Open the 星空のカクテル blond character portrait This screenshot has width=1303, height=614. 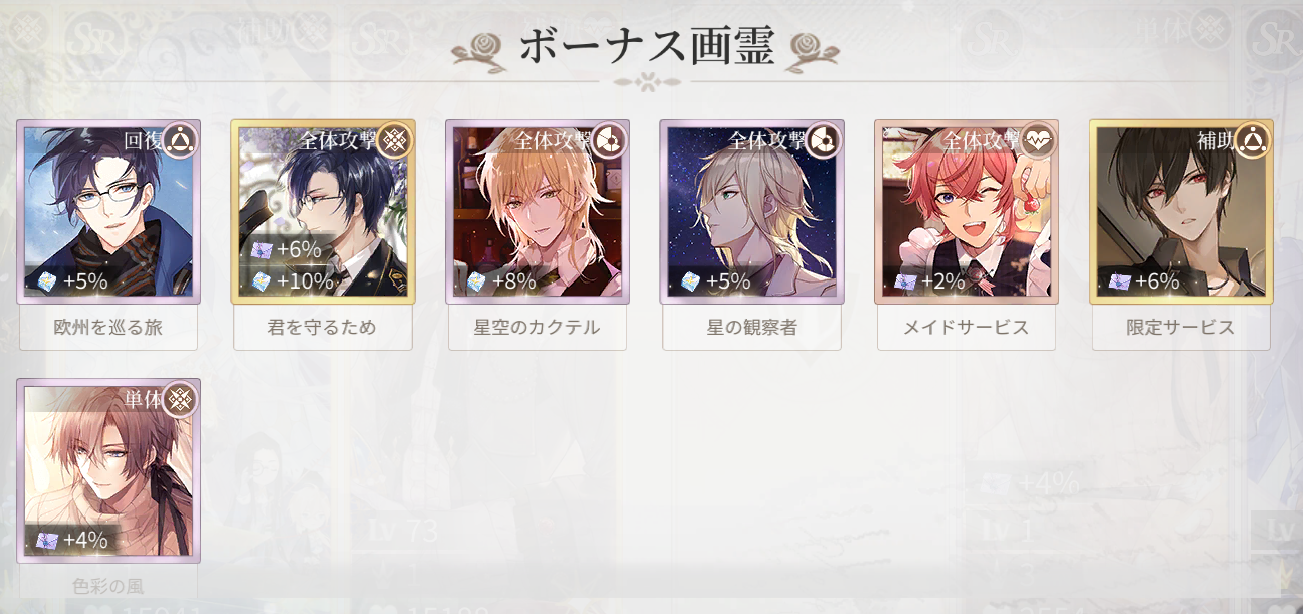pyautogui.click(x=537, y=212)
